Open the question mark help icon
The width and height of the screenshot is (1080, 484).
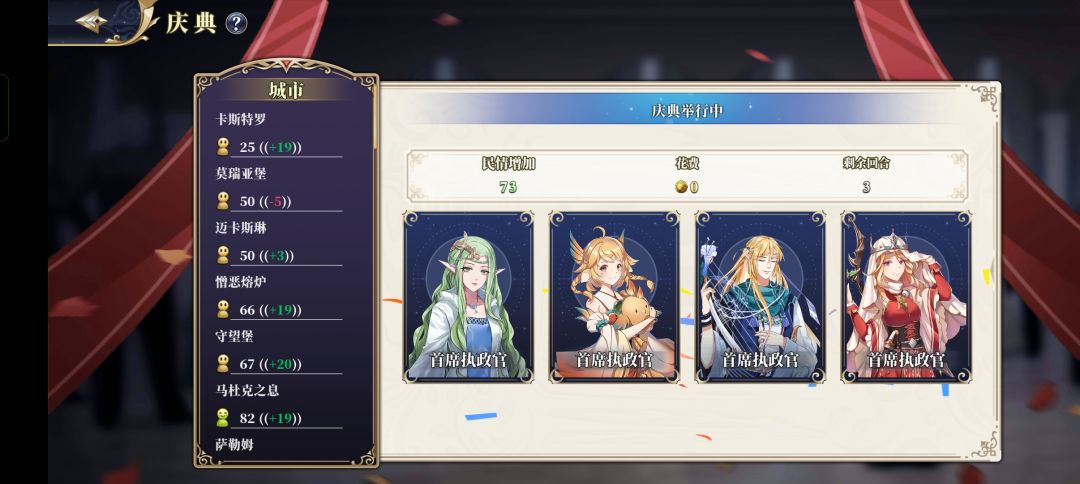[x=236, y=23]
